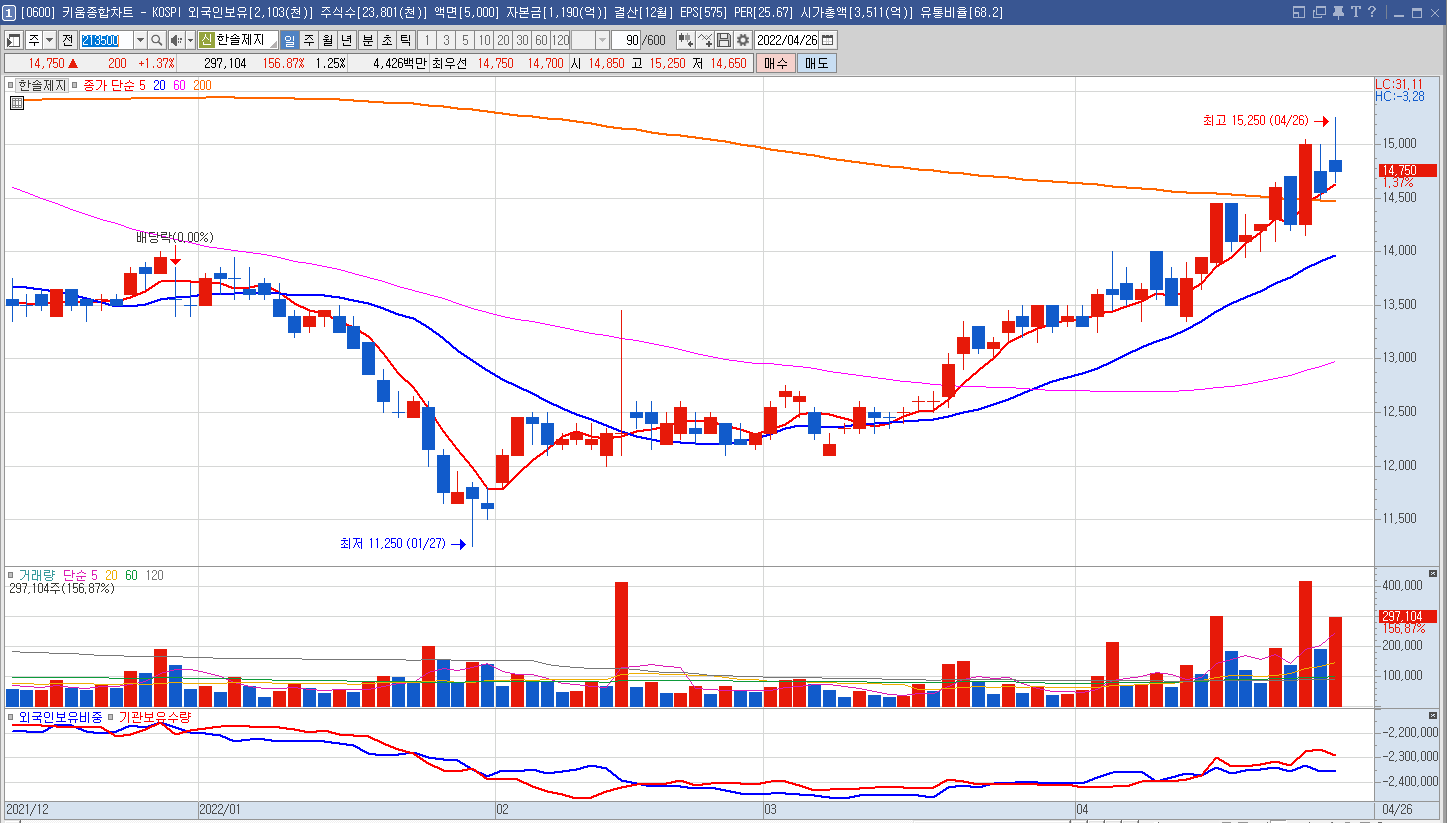Image resolution: width=1447 pixels, height=823 pixels.
Task: Click the save chart floppy icon
Action: pos(724,40)
